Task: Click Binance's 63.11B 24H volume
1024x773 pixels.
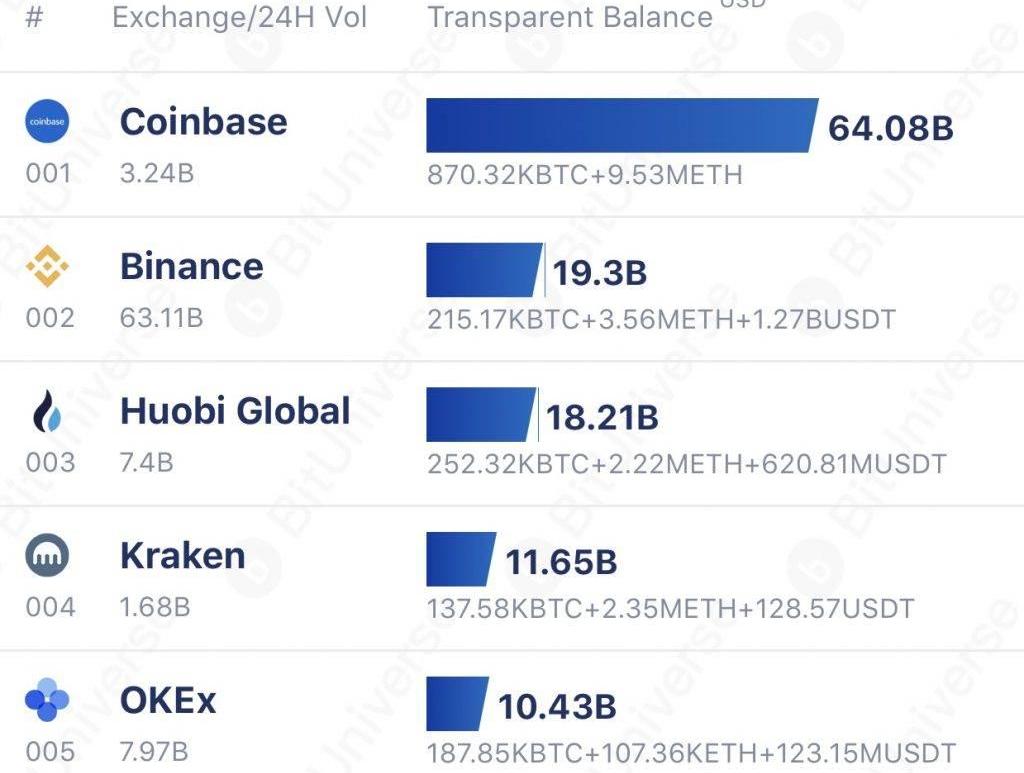Action: tap(161, 318)
